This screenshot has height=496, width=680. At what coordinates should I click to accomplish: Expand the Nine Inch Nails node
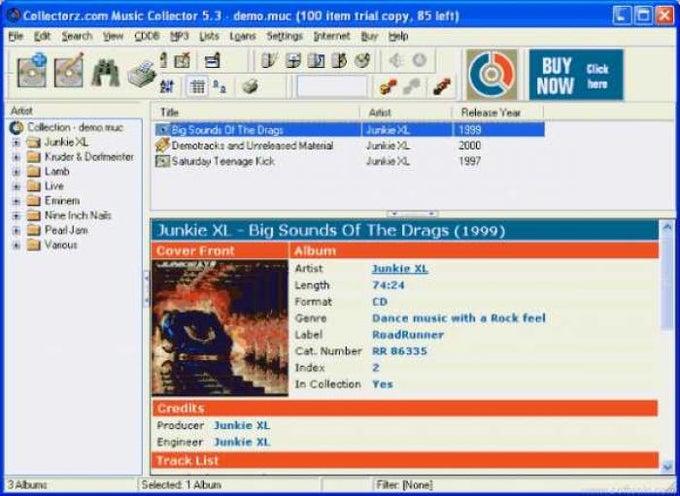[x=16, y=216]
